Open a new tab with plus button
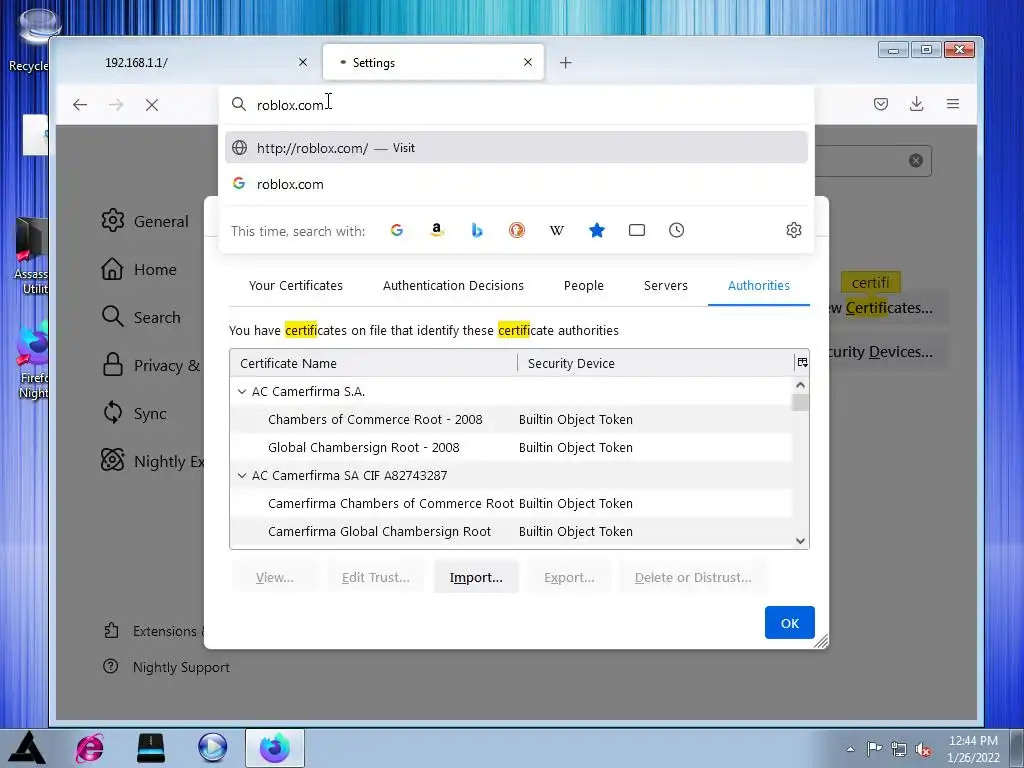The width and height of the screenshot is (1024, 768). coord(566,63)
